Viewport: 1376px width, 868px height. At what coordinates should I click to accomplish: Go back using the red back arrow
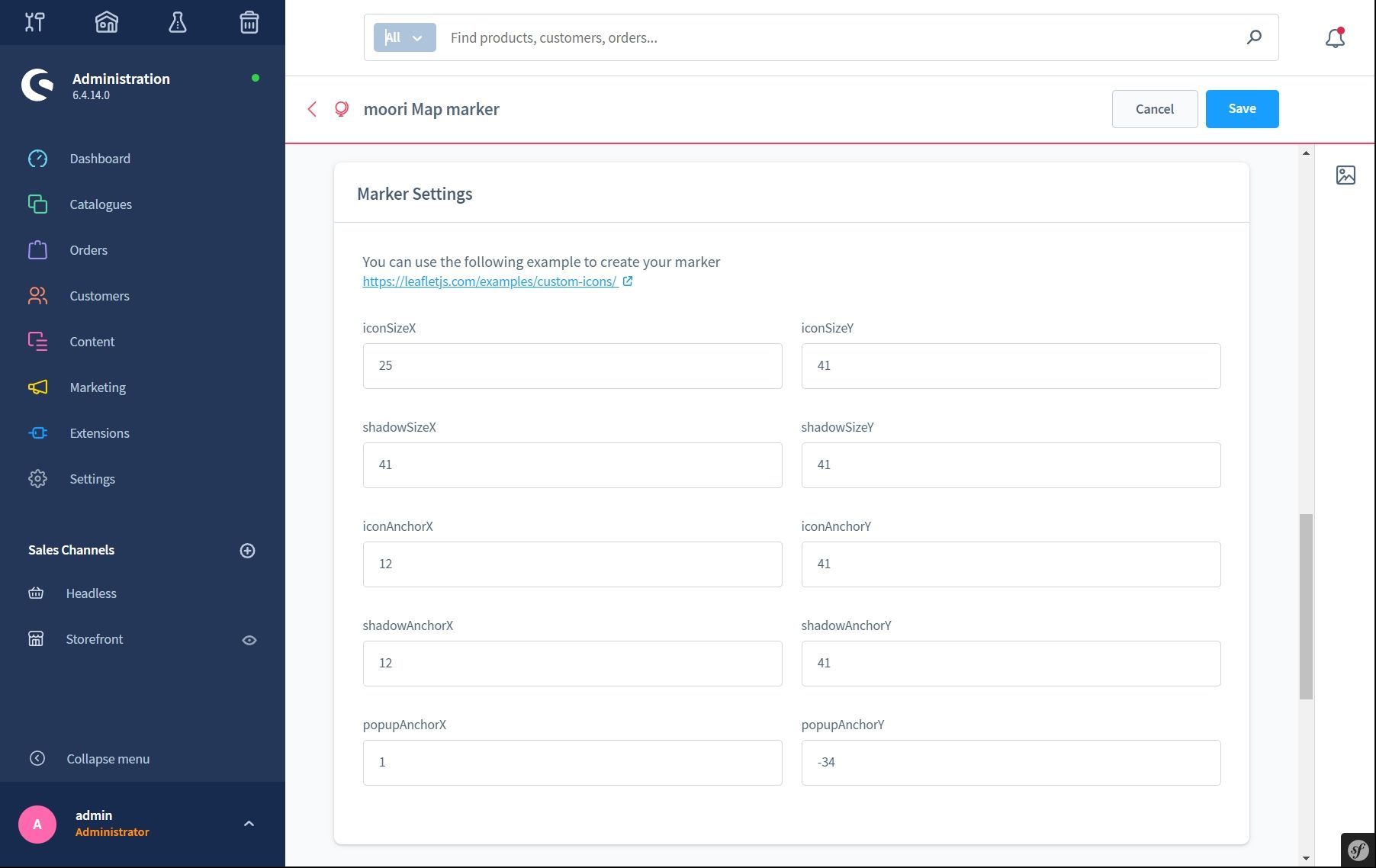(312, 109)
